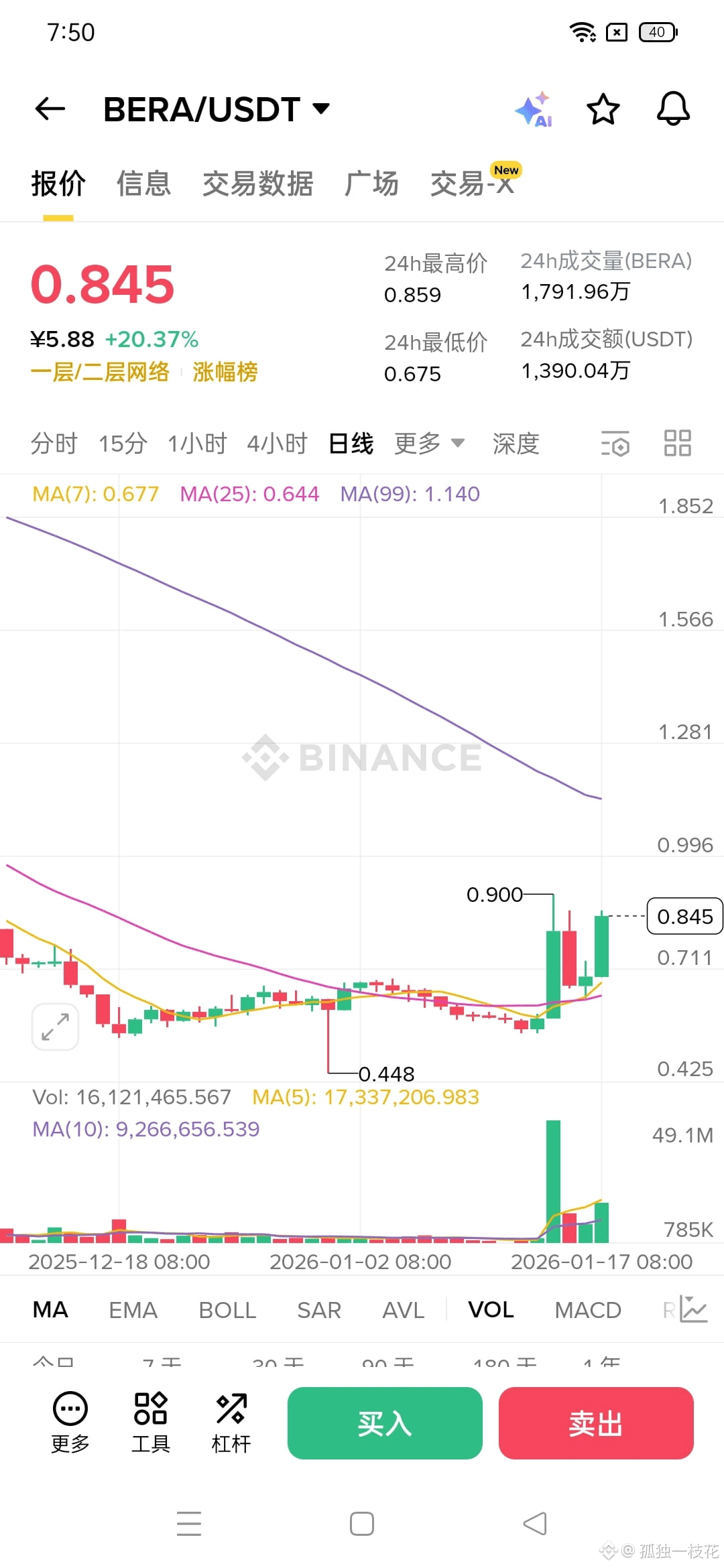Expand the 更多 timeframe dropdown
The image size is (724, 1568).
pos(429,443)
